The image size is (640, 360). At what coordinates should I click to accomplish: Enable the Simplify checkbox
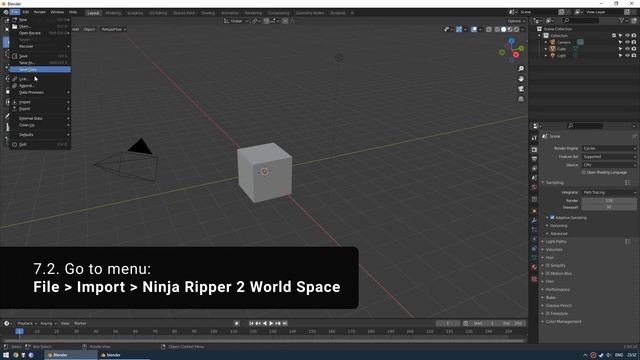pyautogui.click(x=548, y=266)
